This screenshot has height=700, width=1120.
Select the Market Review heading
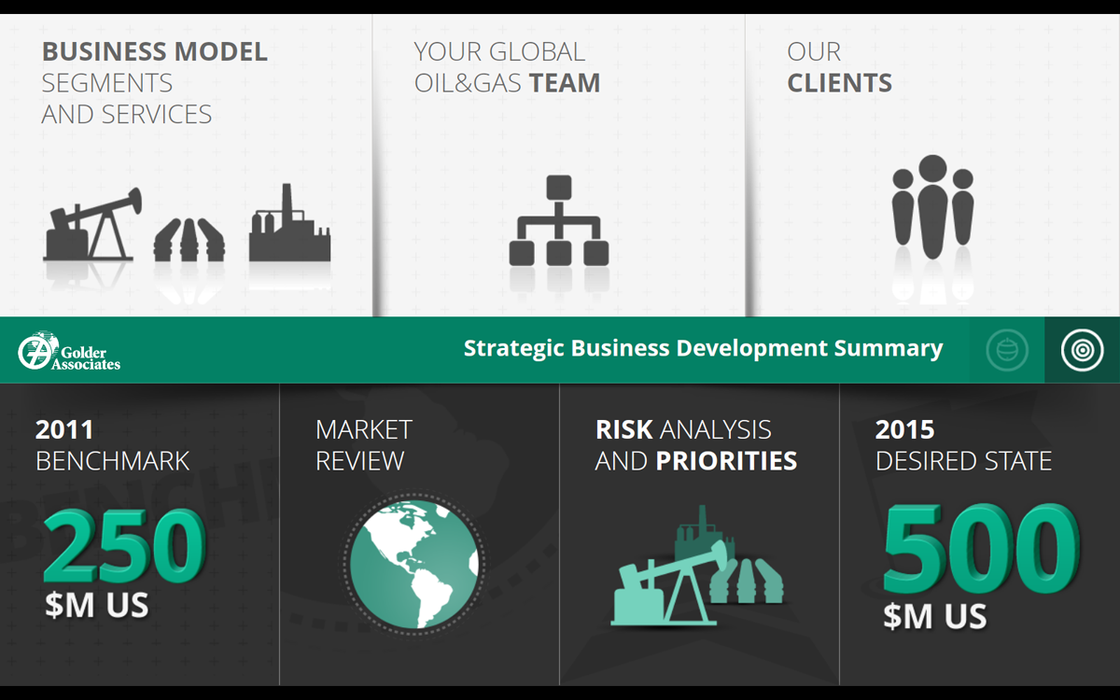pyautogui.click(x=363, y=445)
